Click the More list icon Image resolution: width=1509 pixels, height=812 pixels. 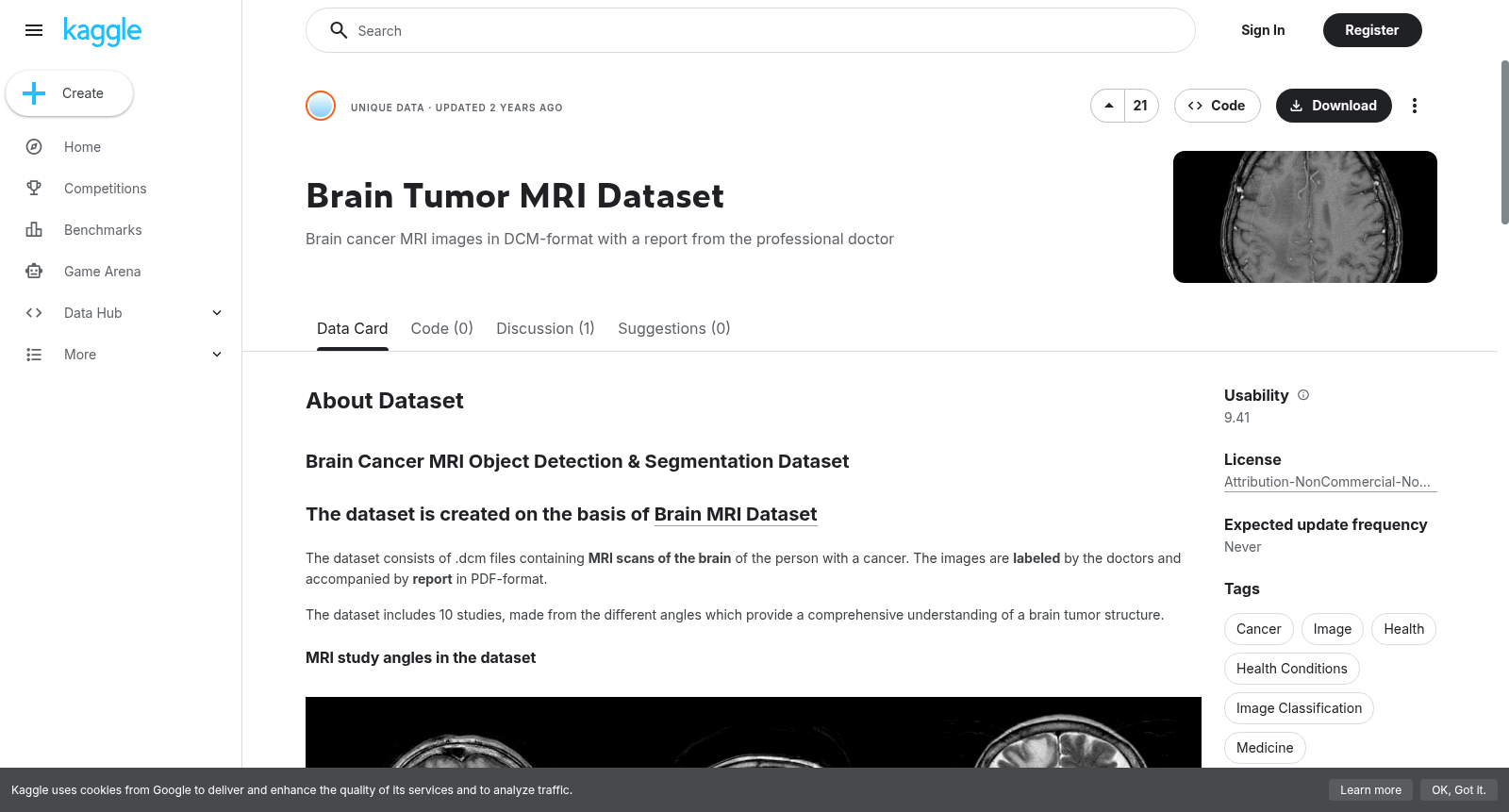click(34, 355)
